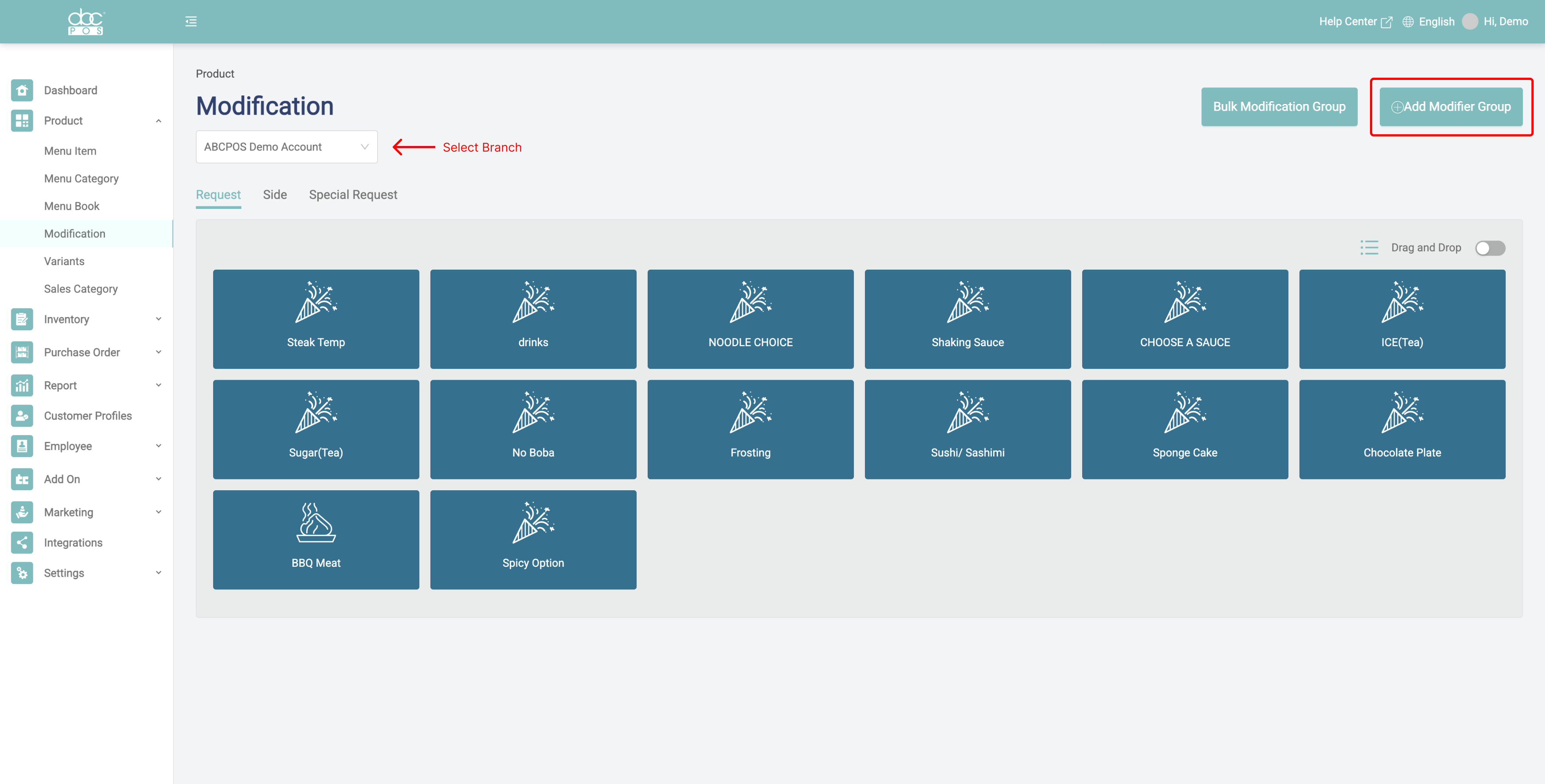Click the Marketing sidebar icon
Image resolution: width=1545 pixels, height=784 pixels.
[x=22, y=512]
